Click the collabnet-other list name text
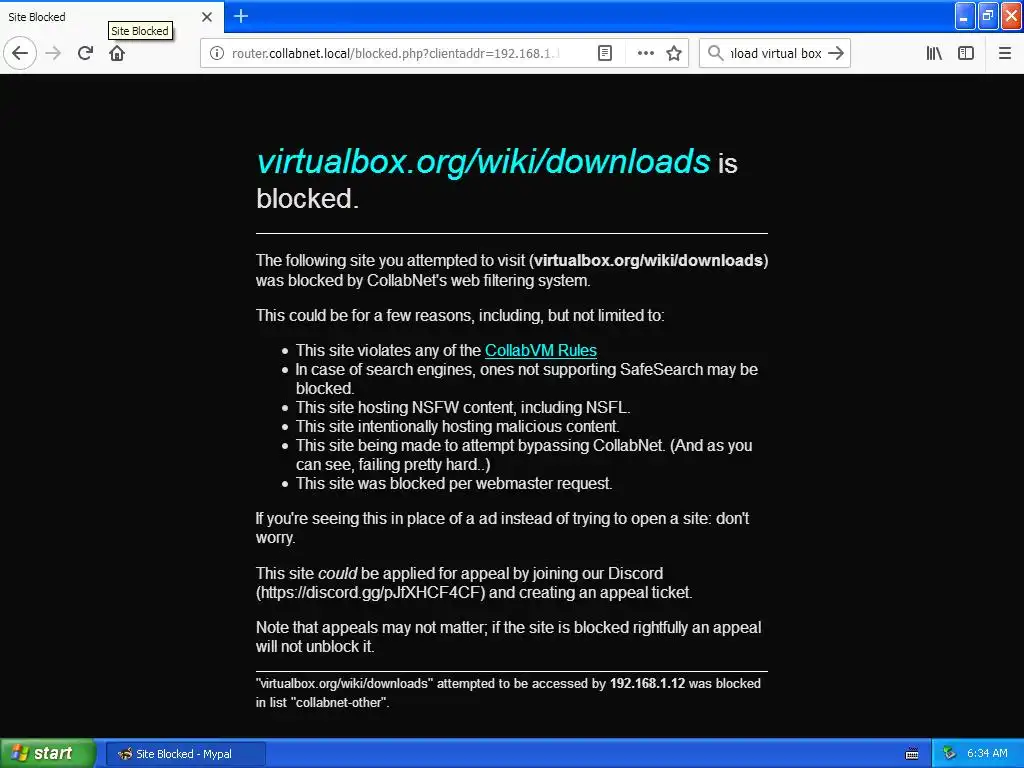The width and height of the screenshot is (1024, 768). [338, 703]
